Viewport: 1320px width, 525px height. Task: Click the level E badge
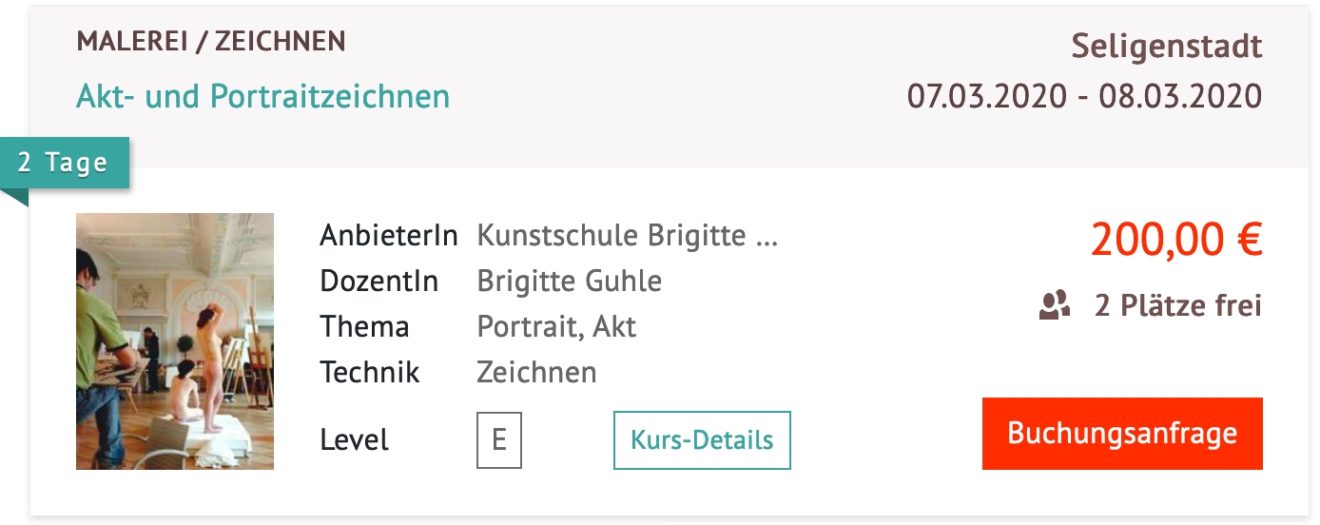(x=498, y=440)
